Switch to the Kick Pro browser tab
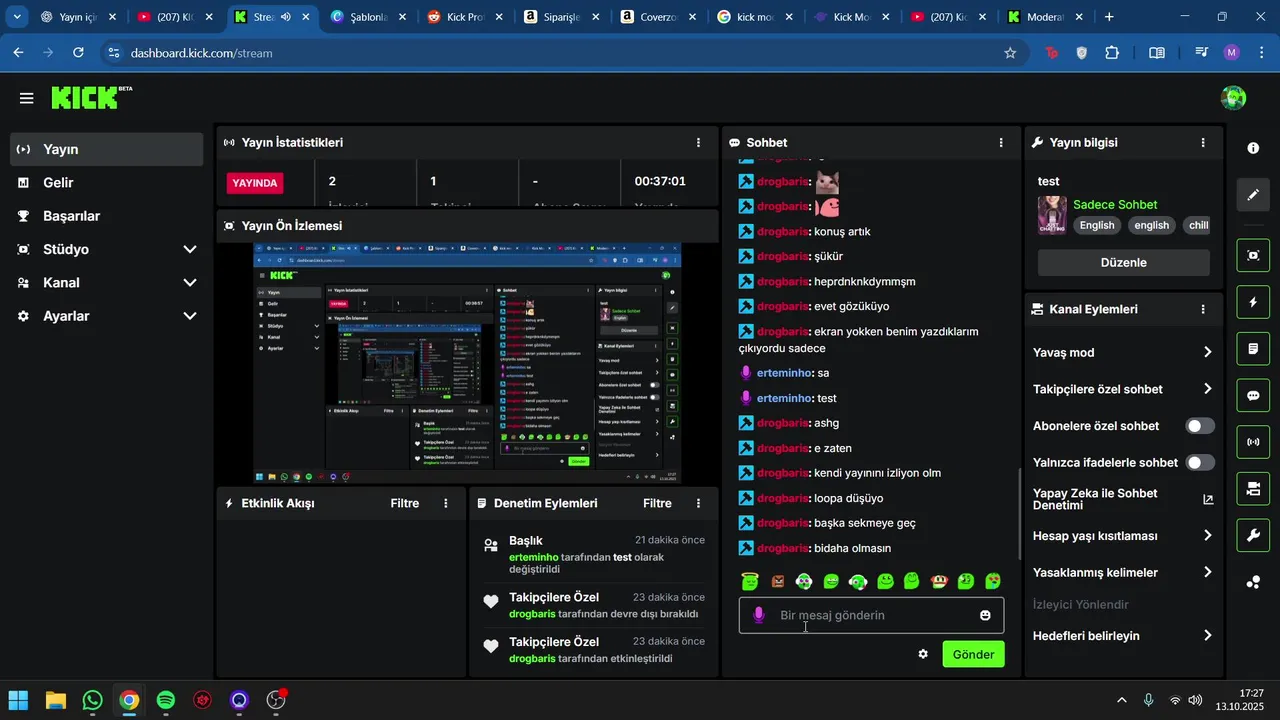1280x720 pixels. 464,17
